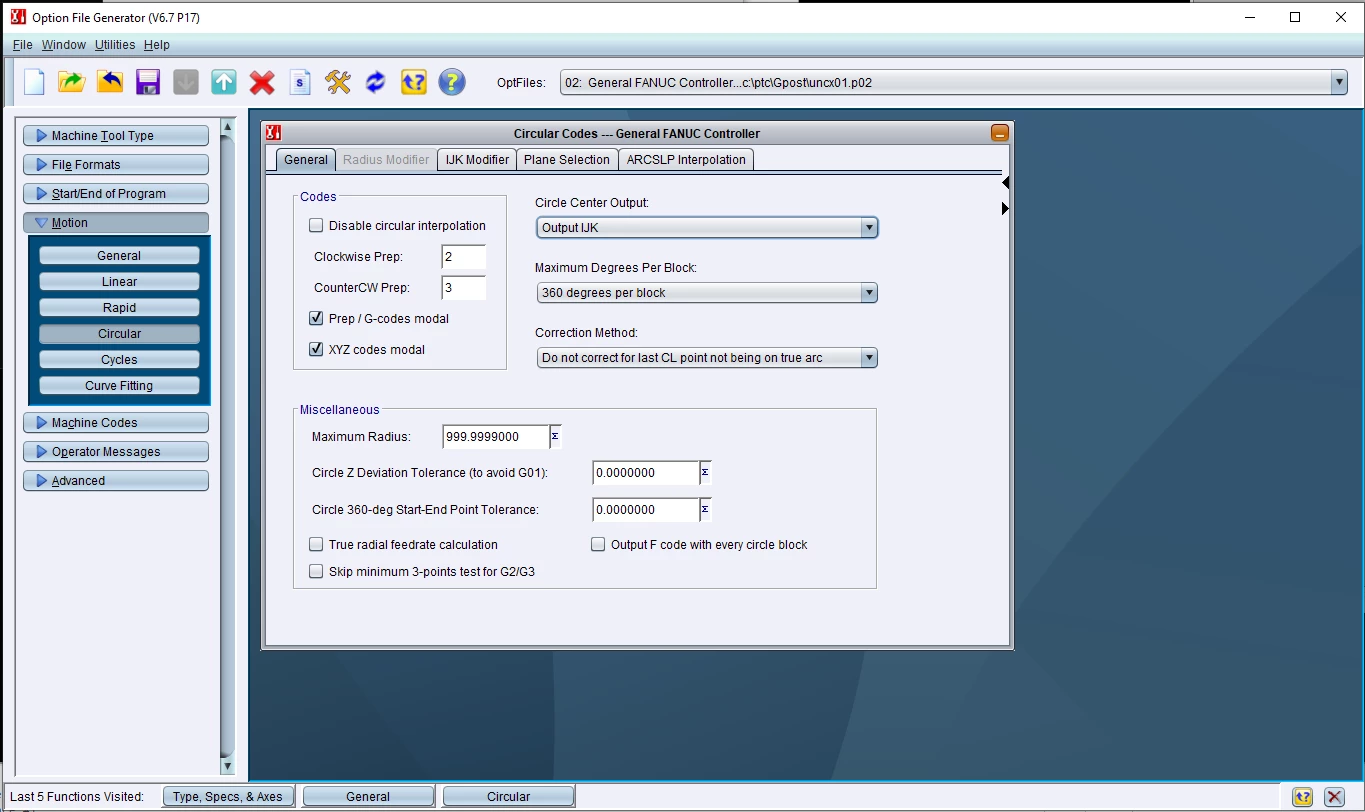Click the blue circular refresh arrows icon
The width and height of the screenshot is (1365, 812).
click(x=376, y=82)
